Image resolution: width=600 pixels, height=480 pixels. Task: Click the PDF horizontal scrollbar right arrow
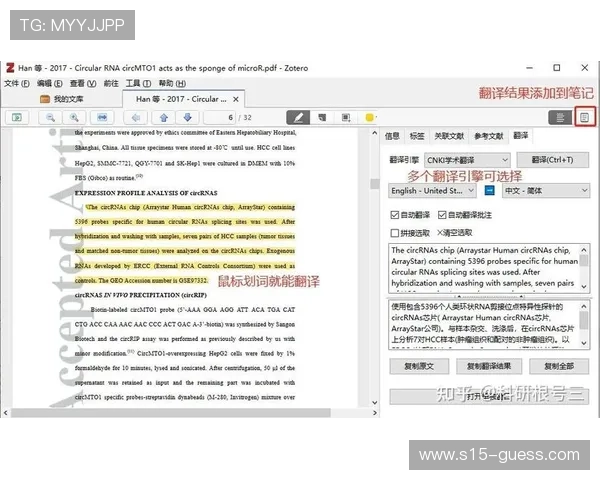pyautogui.click(x=375, y=413)
